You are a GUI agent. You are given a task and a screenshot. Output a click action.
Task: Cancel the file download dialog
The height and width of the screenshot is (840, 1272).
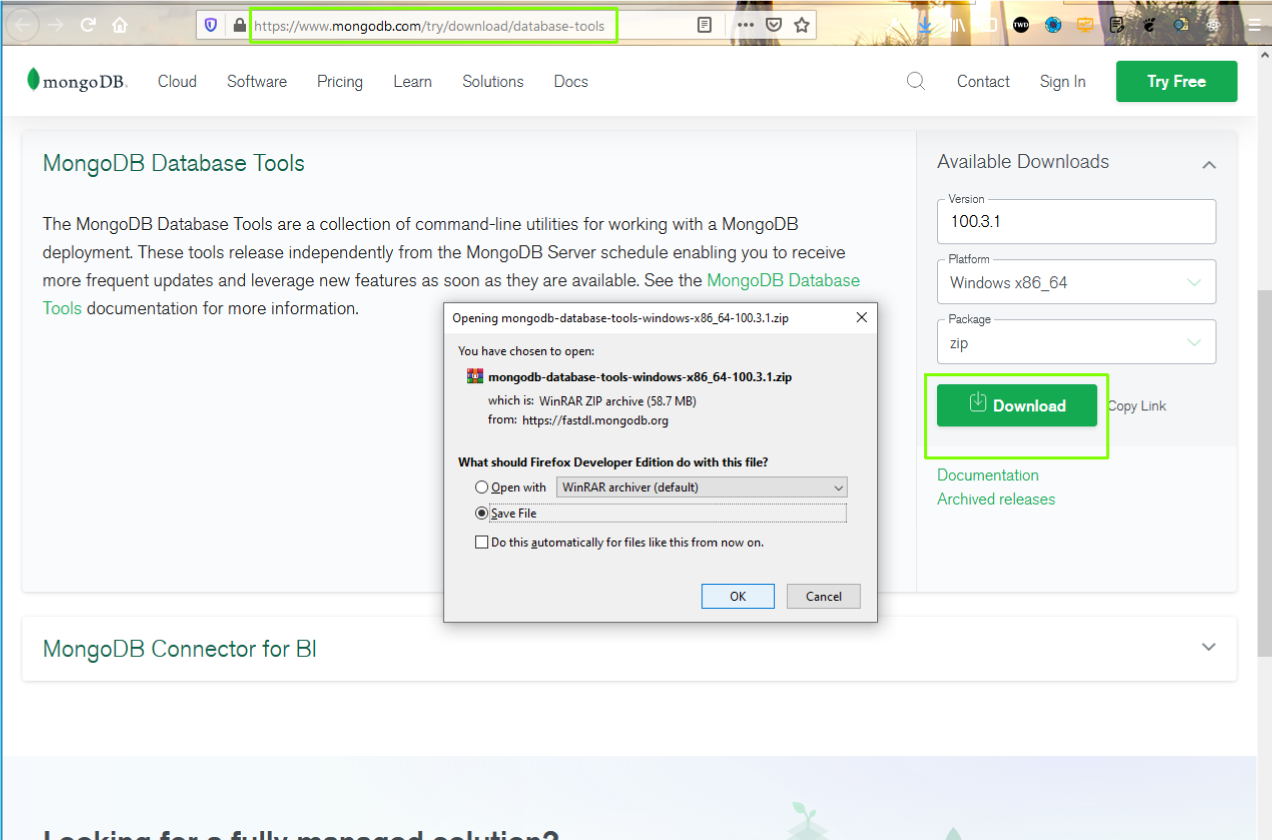(x=823, y=596)
